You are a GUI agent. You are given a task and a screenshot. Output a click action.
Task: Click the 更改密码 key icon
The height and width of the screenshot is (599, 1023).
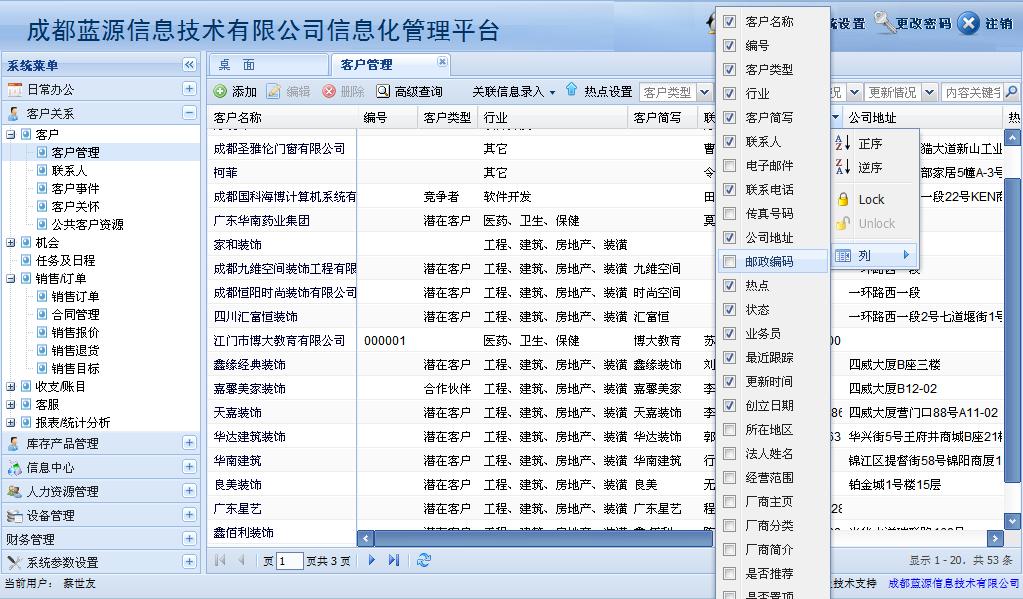883,22
